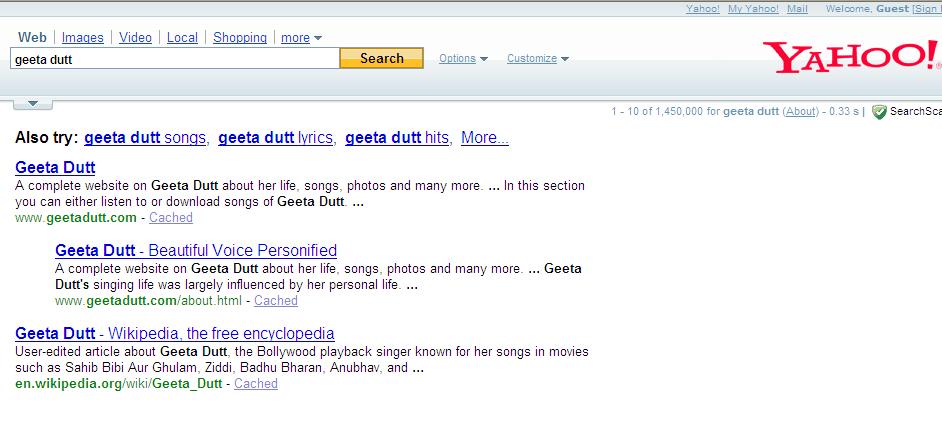Click the About link next to result count
The width and height of the screenshot is (942, 423).
point(801,111)
